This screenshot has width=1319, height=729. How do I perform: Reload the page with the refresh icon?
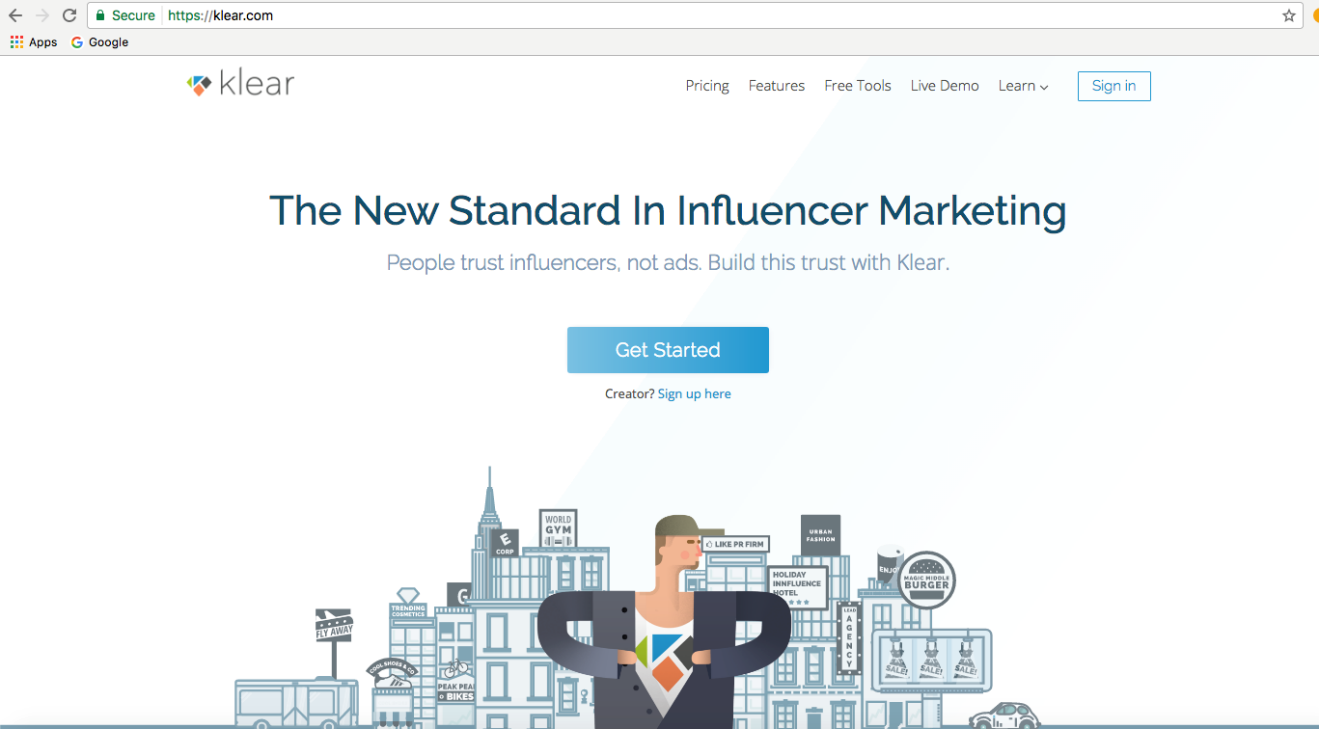(69, 16)
